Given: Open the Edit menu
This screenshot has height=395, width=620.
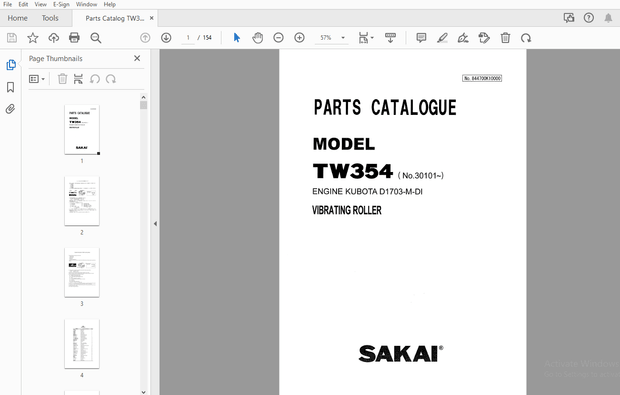Looking at the screenshot, I should click(x=23, y=4).
